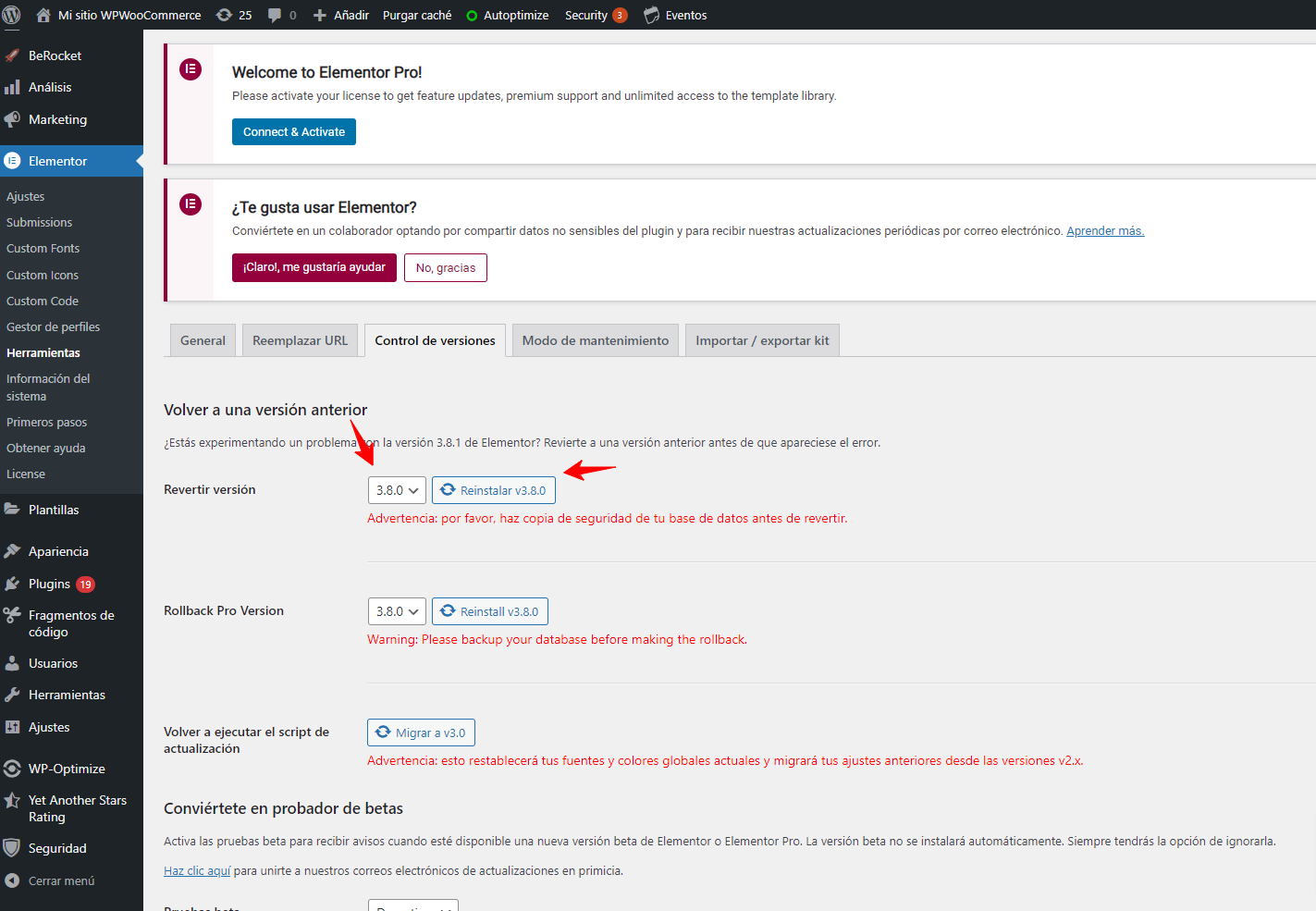Click the Yet Another Stars Rating star icon

click(x=12, y=800)
